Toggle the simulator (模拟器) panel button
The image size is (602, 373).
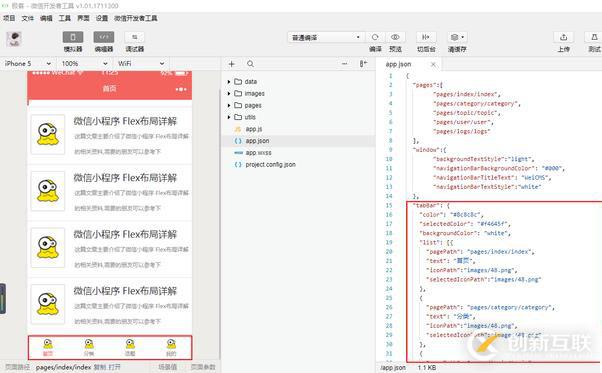[73, 37]
